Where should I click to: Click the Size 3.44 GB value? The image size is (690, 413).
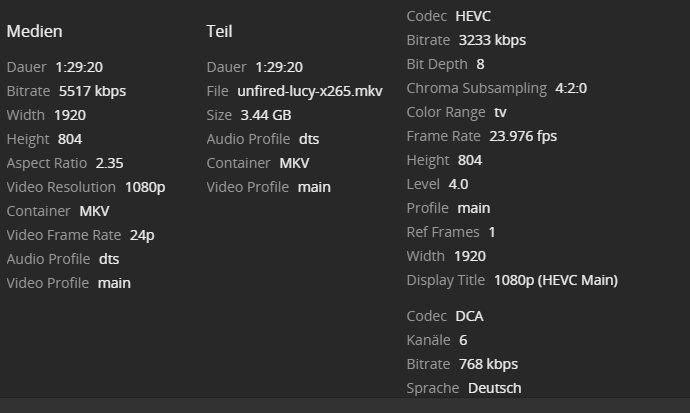[266, 115]
